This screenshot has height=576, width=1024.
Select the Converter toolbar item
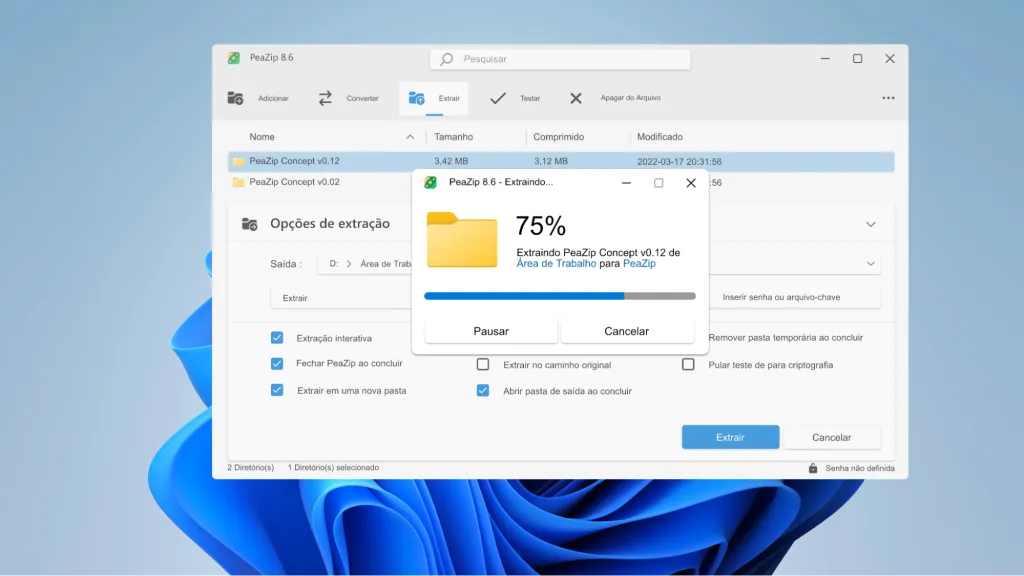(349, 98)
